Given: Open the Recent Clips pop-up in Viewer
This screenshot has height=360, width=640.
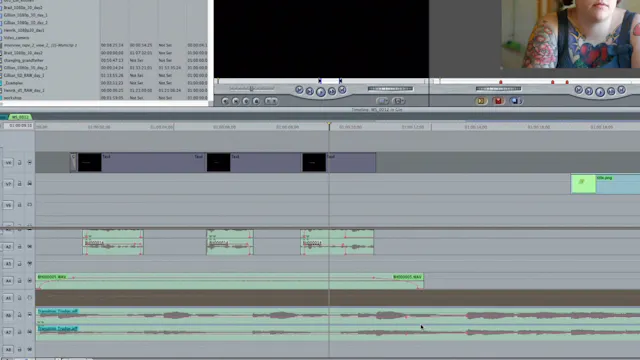Looking at the screenshot, I should [382, 101].
